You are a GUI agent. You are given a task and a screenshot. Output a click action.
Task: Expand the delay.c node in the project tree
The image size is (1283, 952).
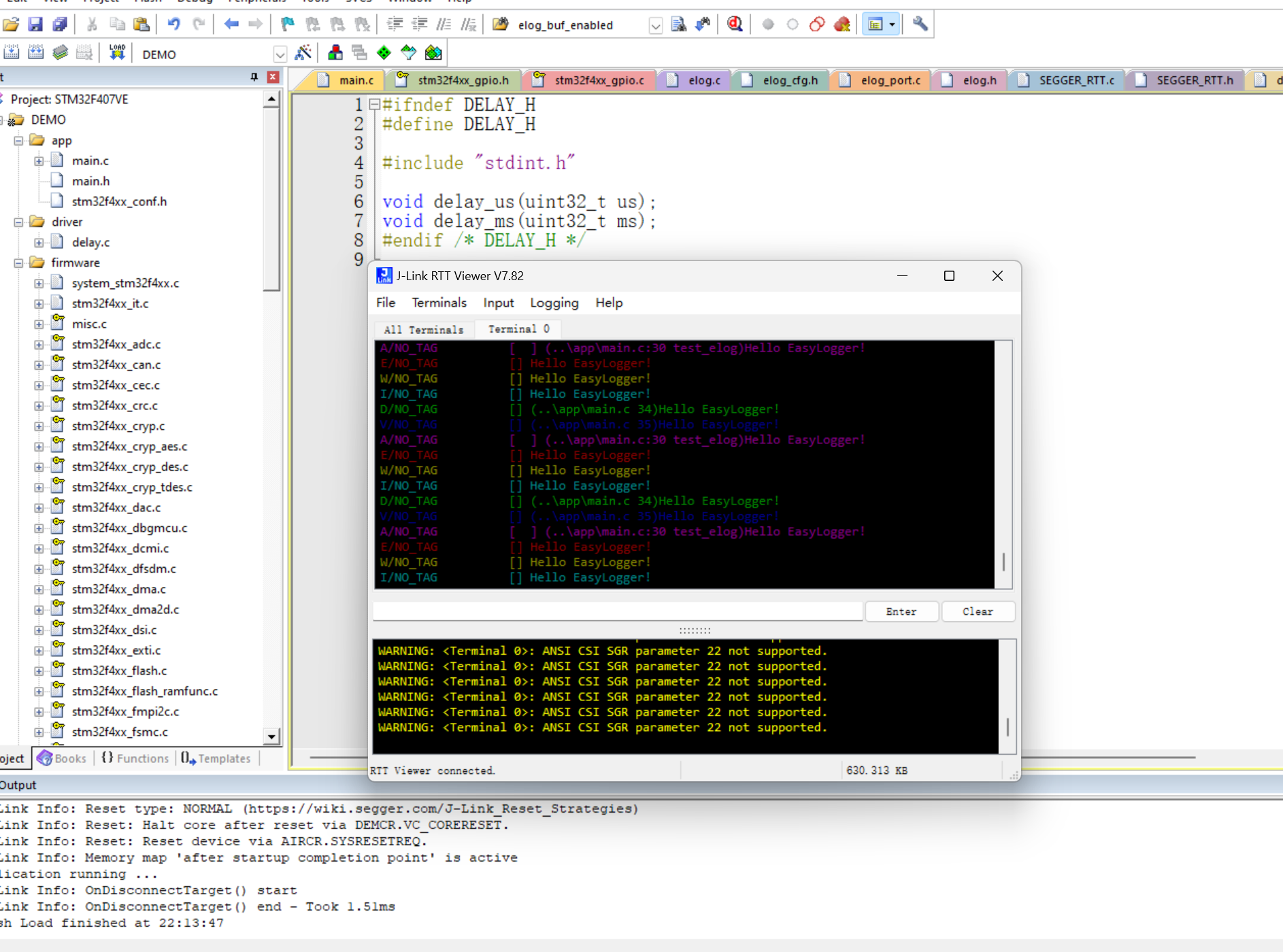tap(39, 243)
